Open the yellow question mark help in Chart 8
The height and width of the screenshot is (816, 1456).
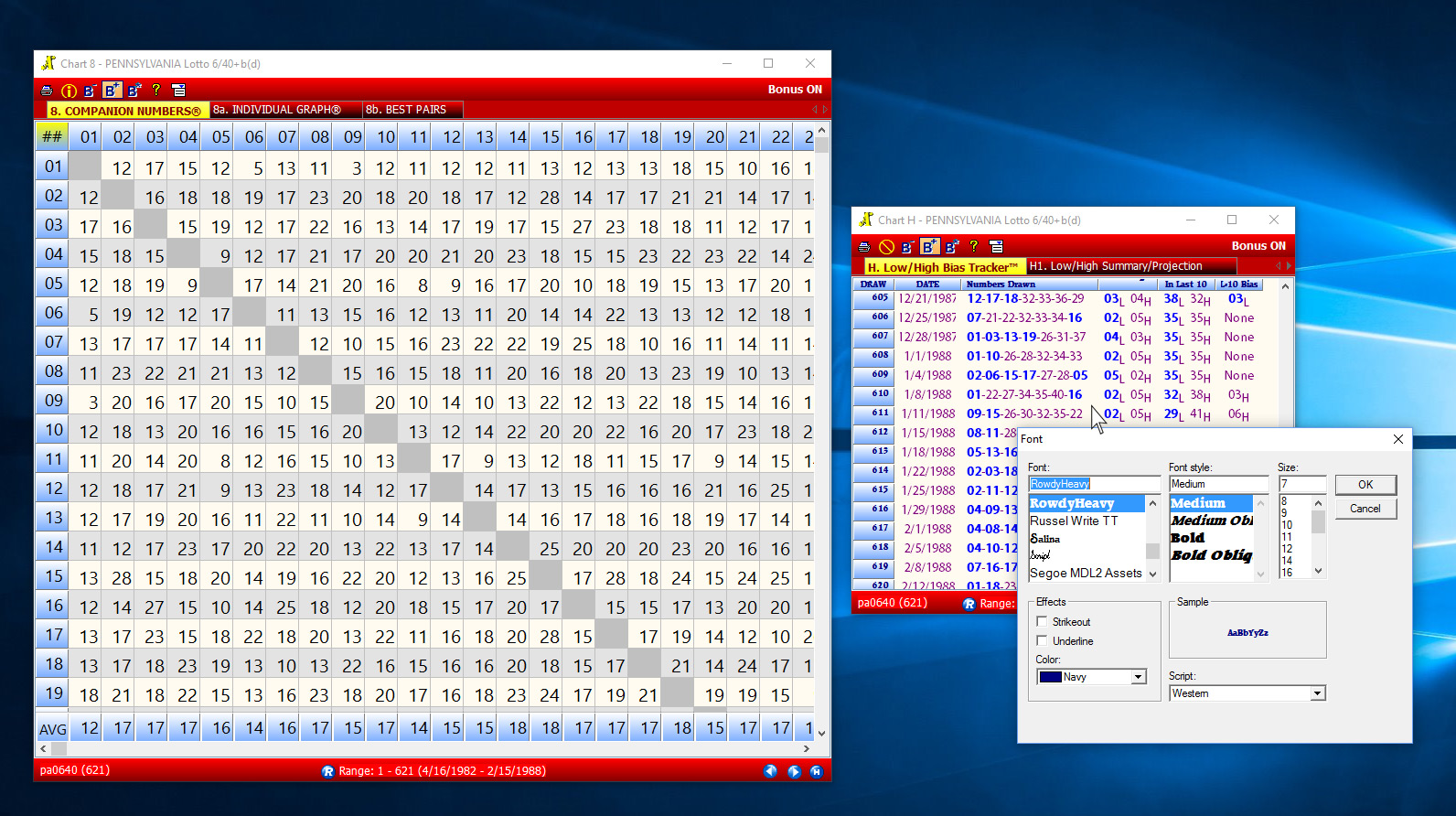tap(156, 91)
